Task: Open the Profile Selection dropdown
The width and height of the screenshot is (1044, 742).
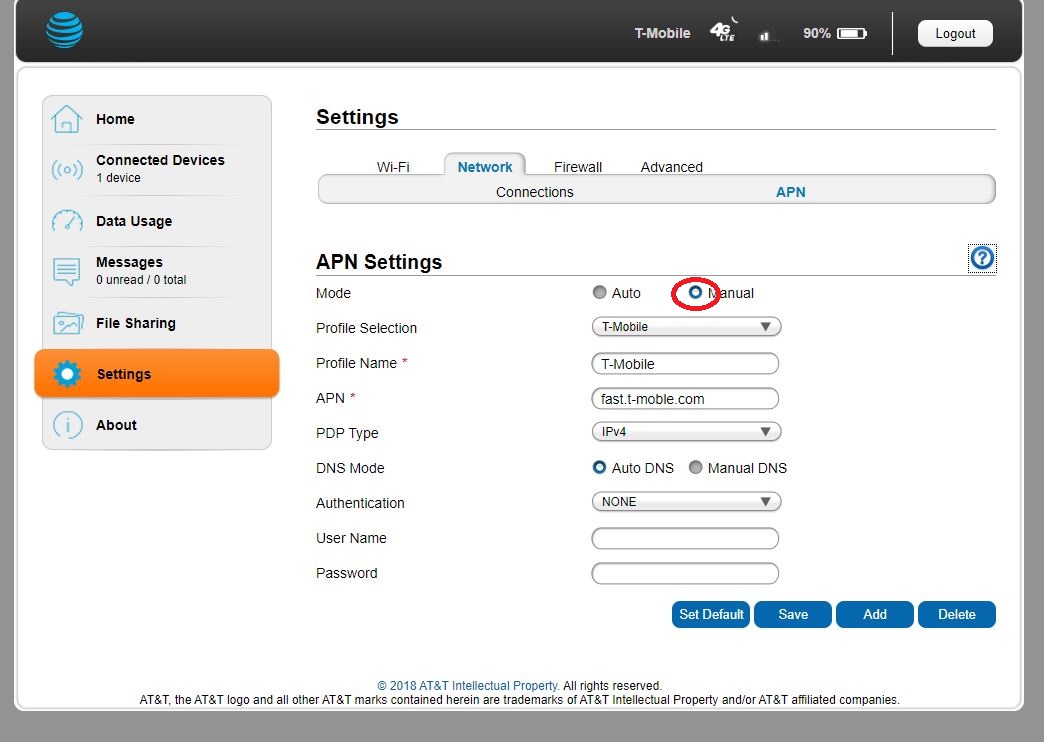Action: (686, 326)
